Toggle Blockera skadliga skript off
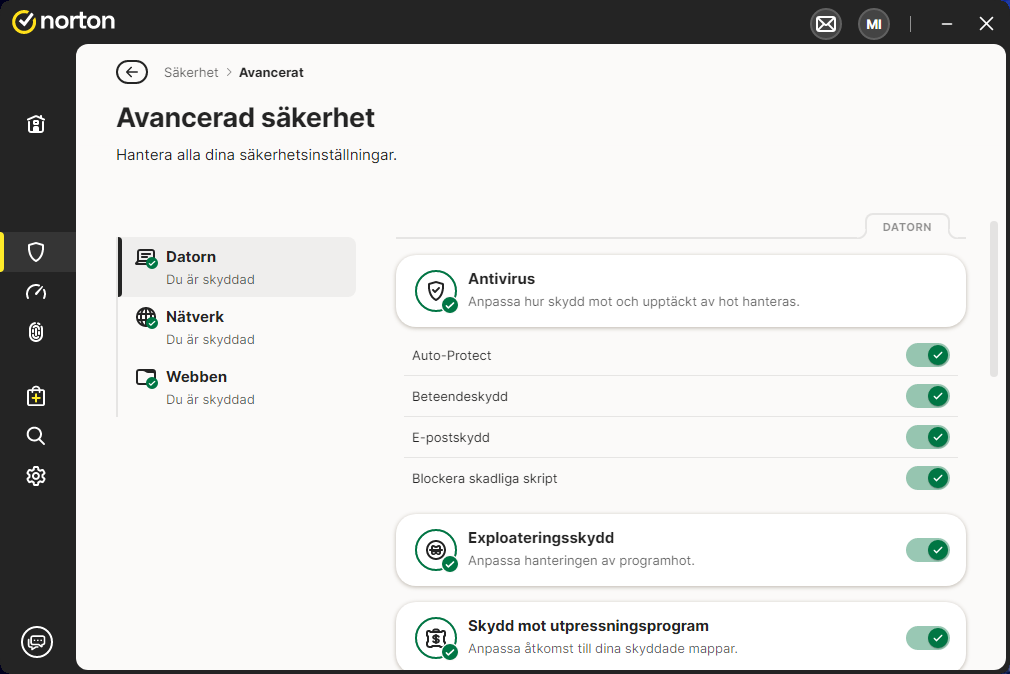The image size is (1010, 674). (927, 478)
